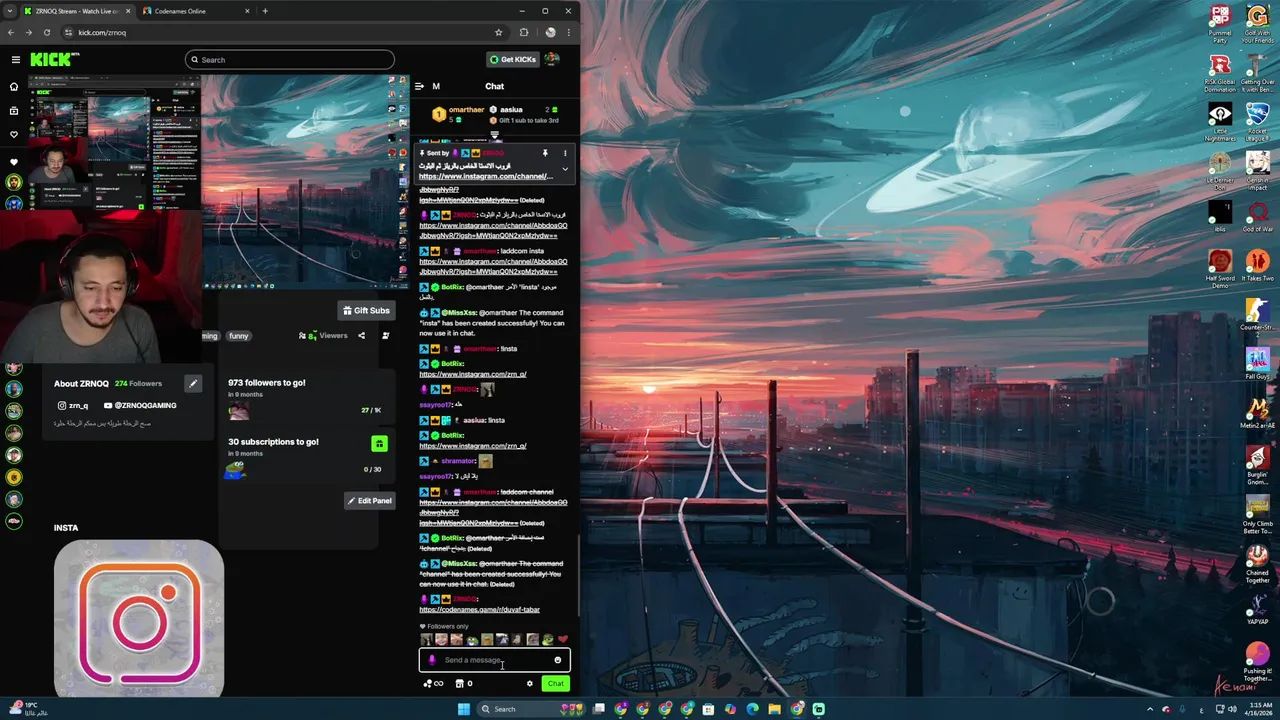Click the KICK logo
The height and width of the screenshot is (720, 1280).
coord(53,59)
